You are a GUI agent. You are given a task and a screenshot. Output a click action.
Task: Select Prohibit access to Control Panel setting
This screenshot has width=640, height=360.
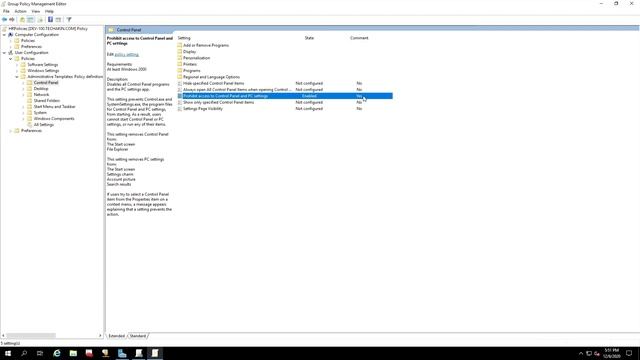point(285,96)
